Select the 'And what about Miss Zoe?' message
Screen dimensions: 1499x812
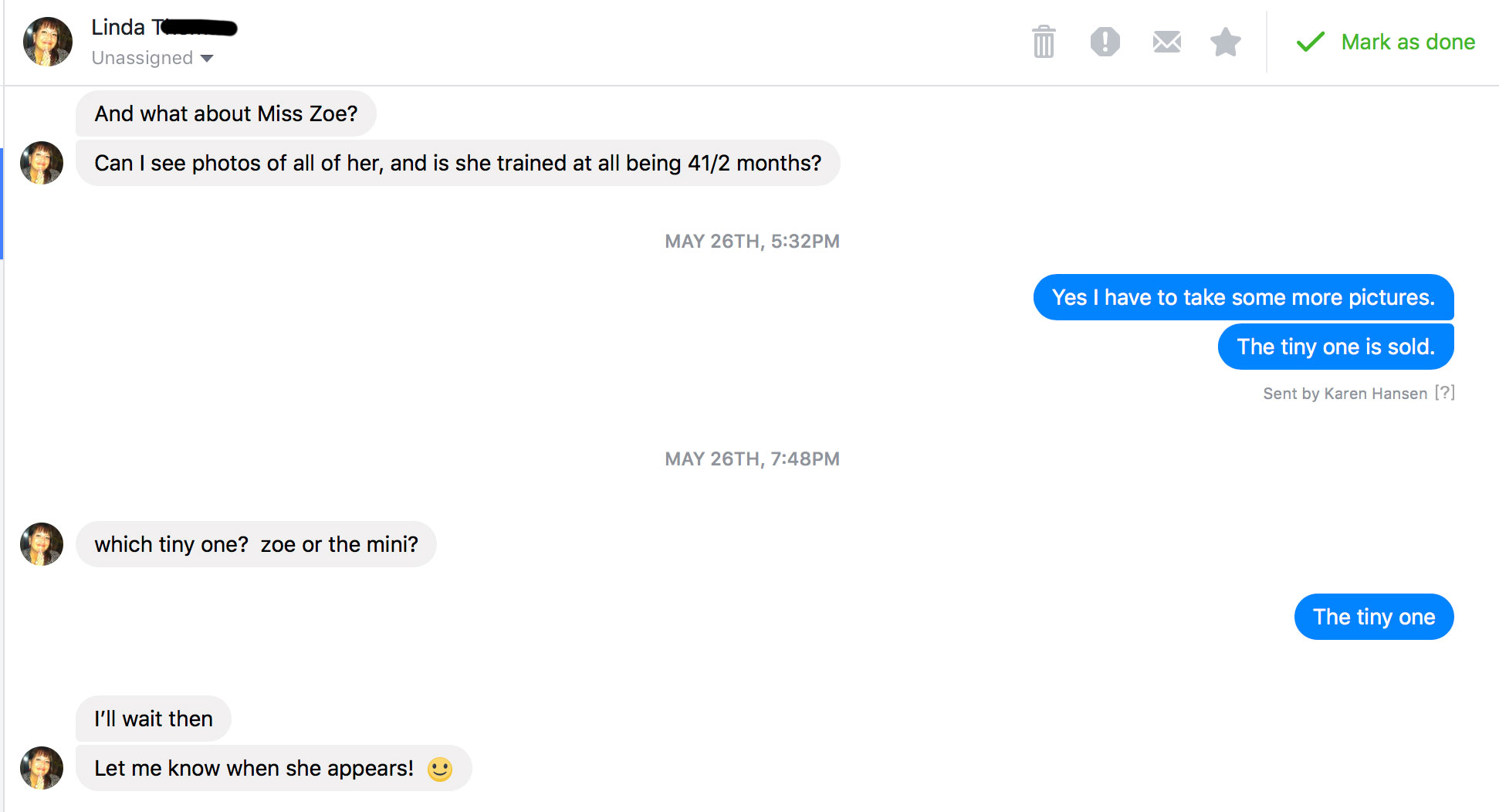226,113
